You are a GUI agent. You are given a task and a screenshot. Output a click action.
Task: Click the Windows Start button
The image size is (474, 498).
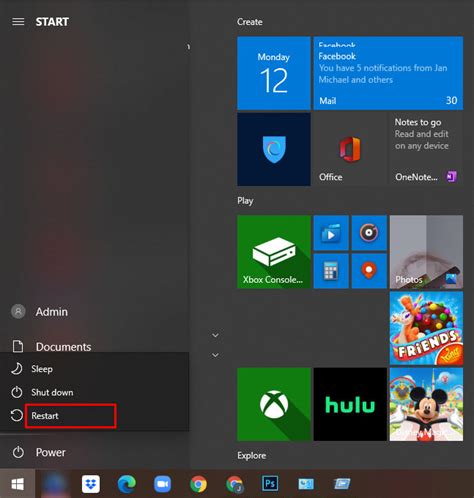click(17, 484)
